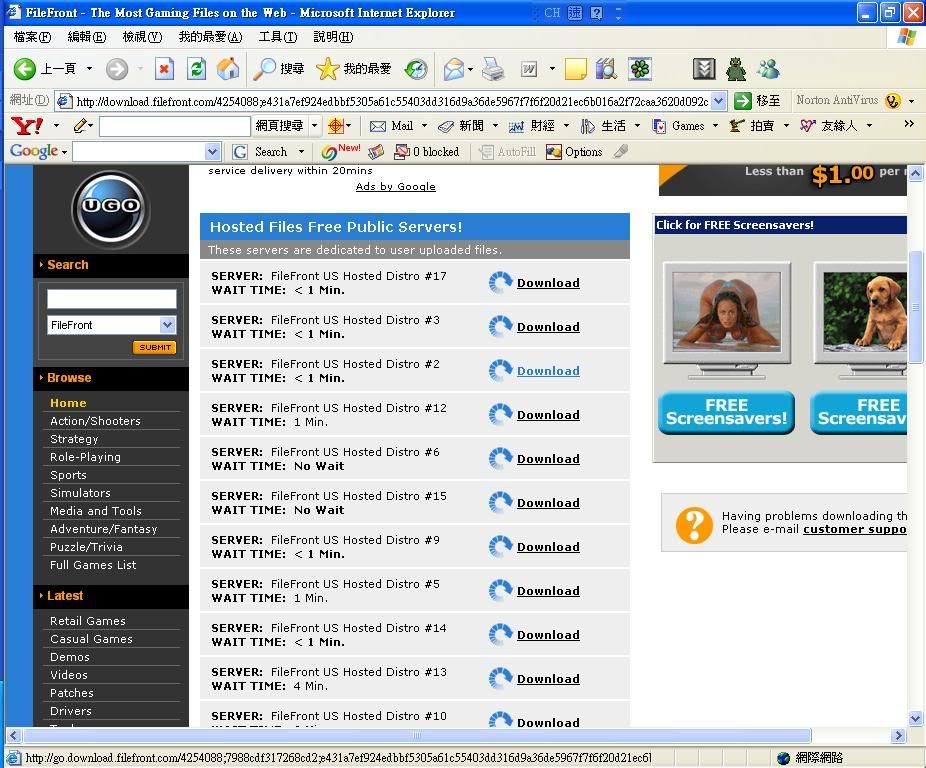Stop page loading with red X icon

pyautogui.click(x=164, y=69)
